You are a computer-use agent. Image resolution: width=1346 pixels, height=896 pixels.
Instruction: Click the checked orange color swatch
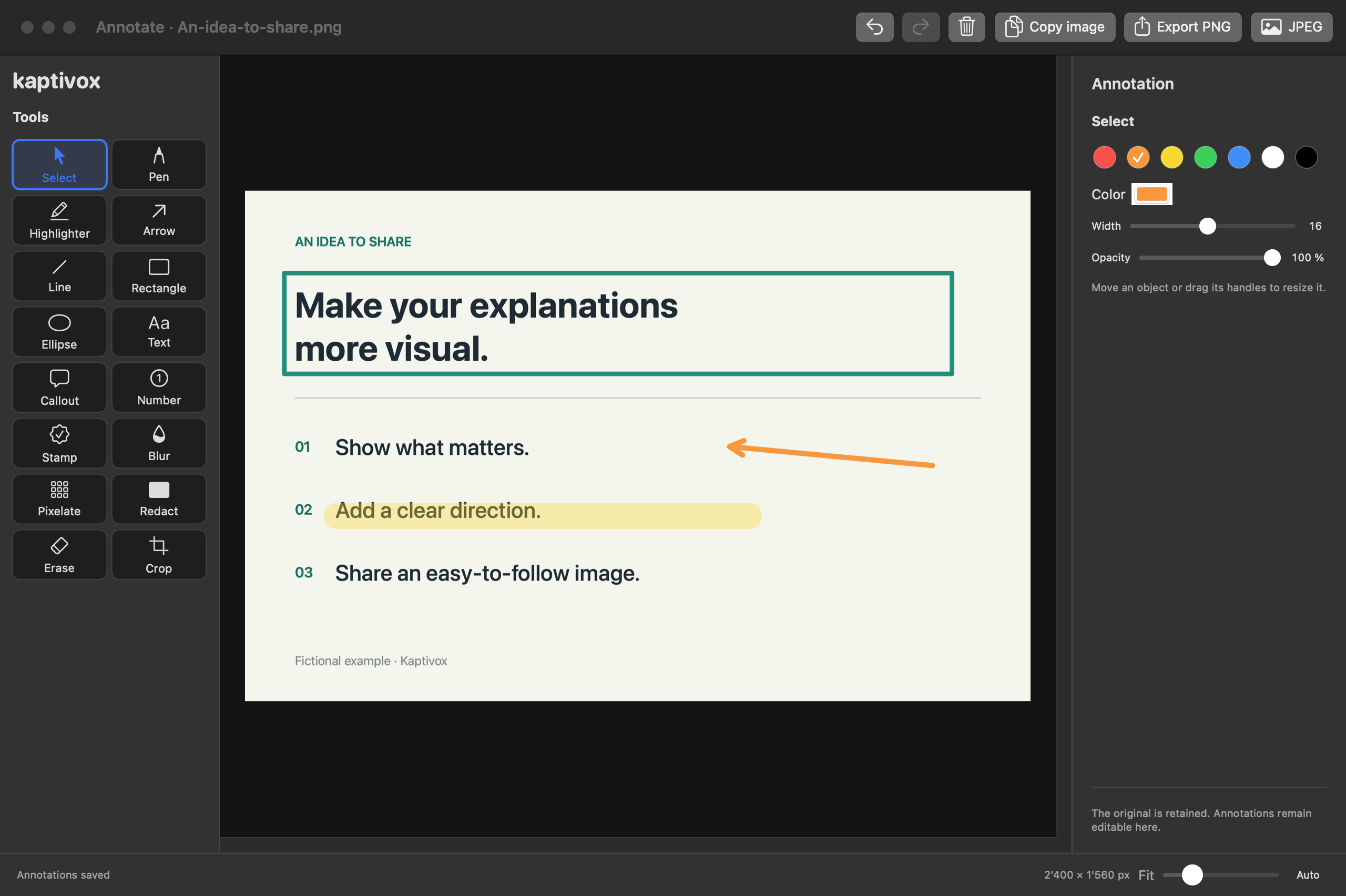(x=1138, y=157)
